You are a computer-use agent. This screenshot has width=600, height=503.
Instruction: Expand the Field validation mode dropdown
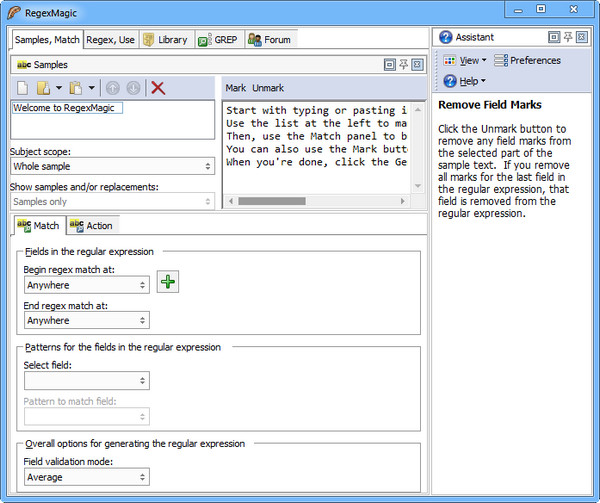[x=87, y=477]
